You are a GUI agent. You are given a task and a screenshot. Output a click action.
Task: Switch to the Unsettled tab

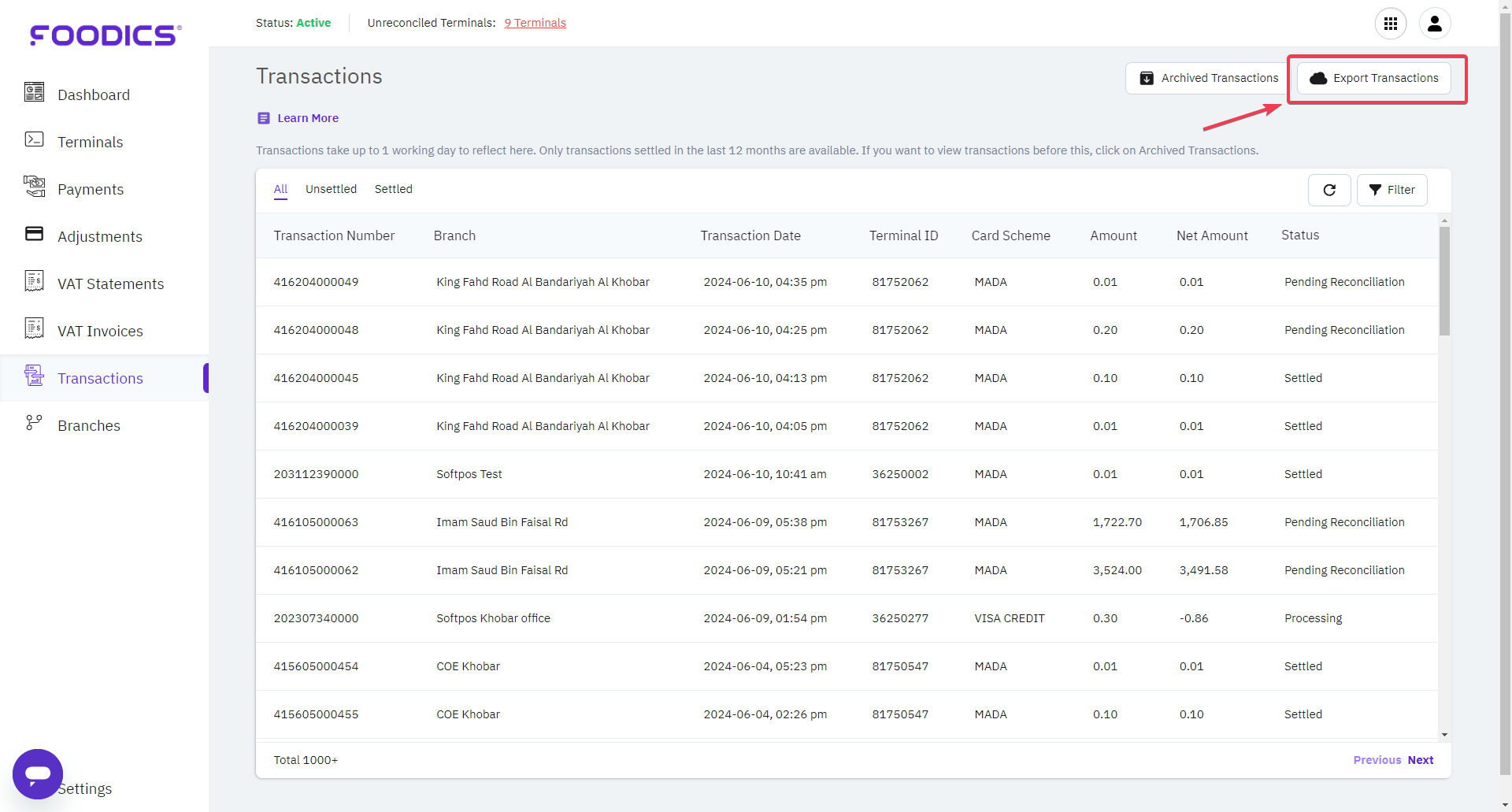pyautogui.click(x=331, y=189)
